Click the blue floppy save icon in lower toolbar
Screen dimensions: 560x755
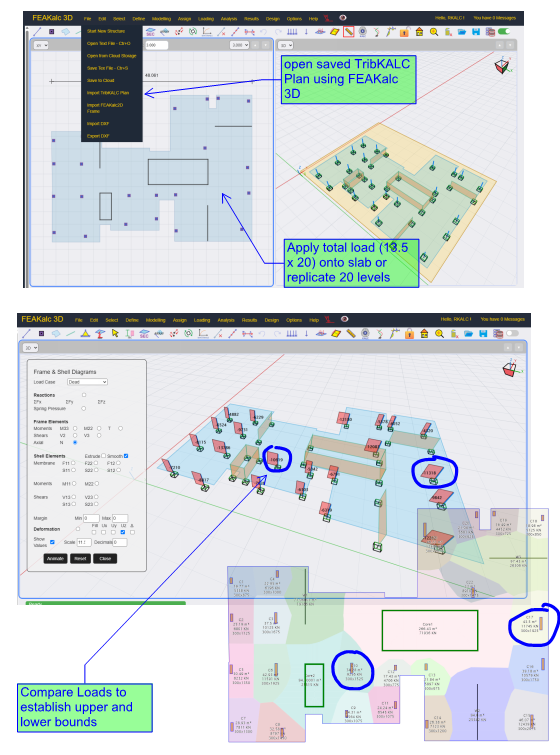(483, 333)
